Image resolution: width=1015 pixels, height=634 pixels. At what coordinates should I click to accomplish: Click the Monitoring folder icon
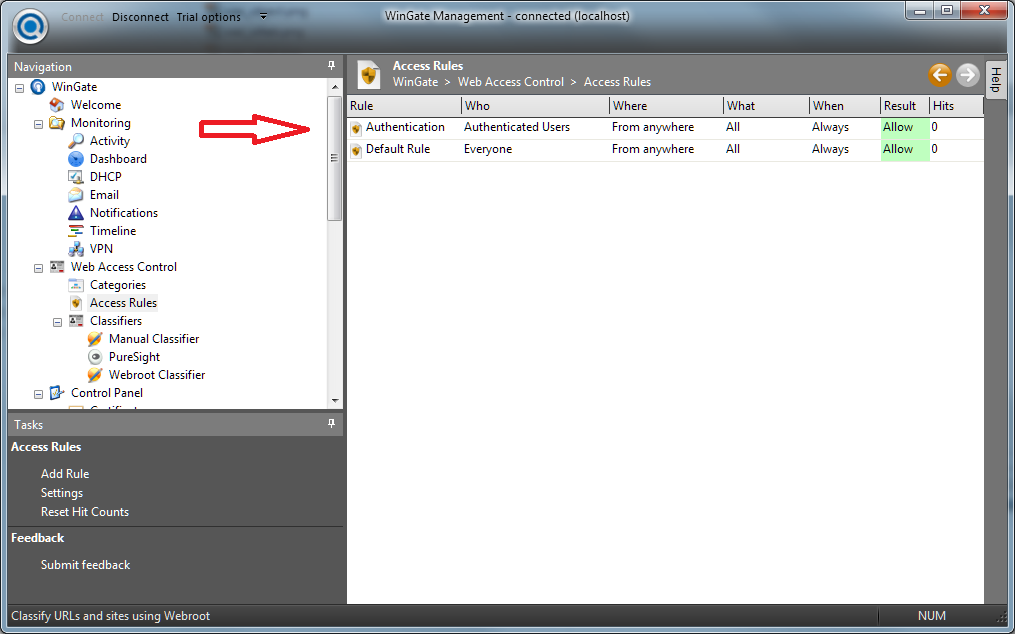click(57, 123)
